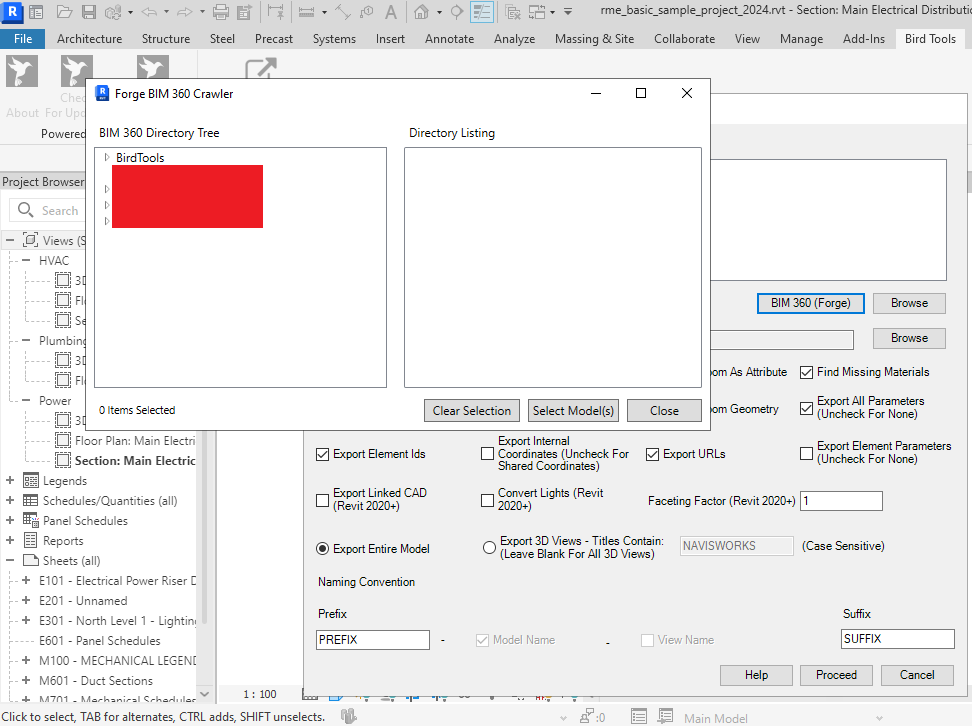Toggle Export Internal Coordinates checkbox

pos(487,454)
